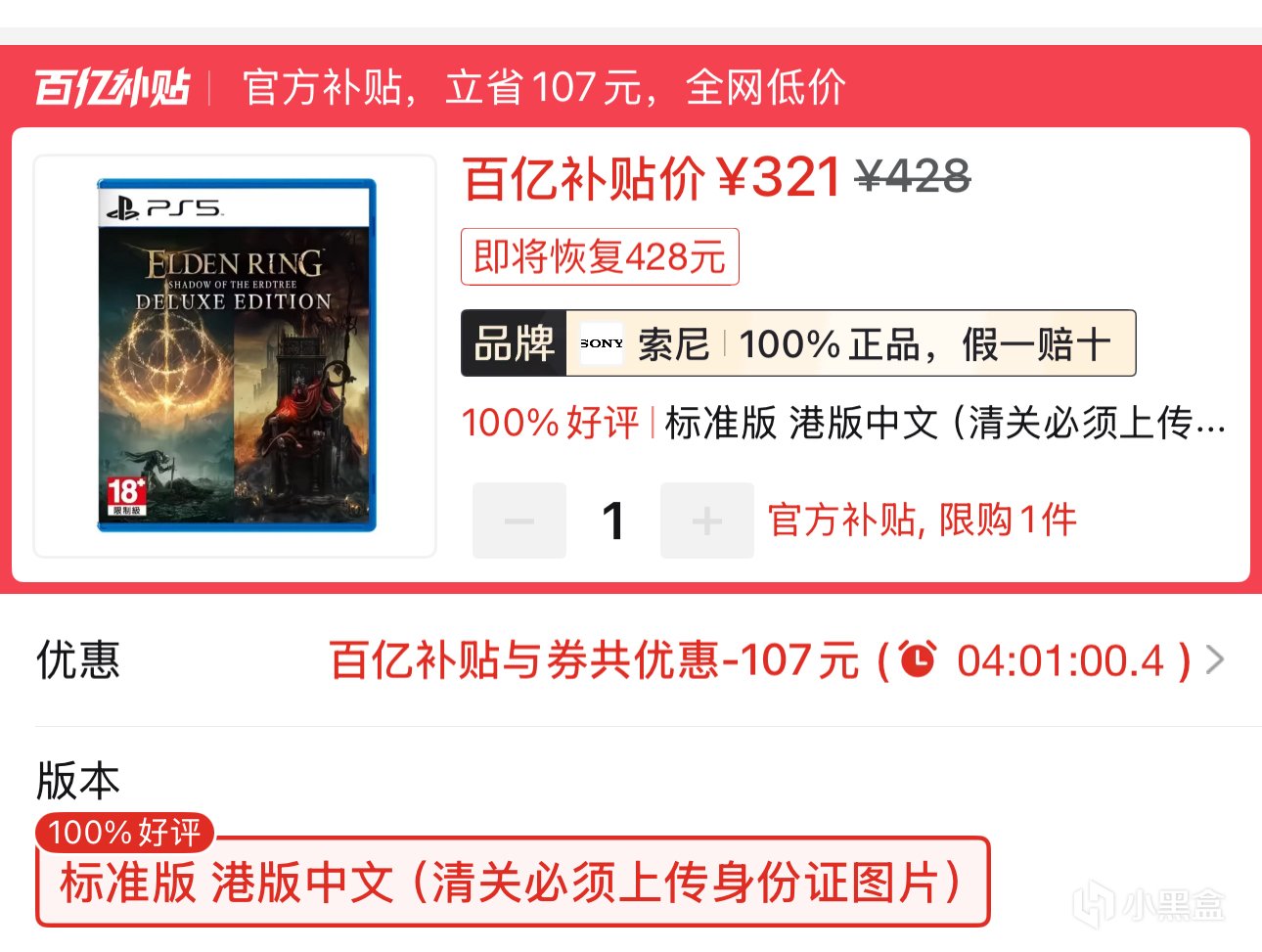Tap the 100%好评 tag above version option

(x=124, y=833)
